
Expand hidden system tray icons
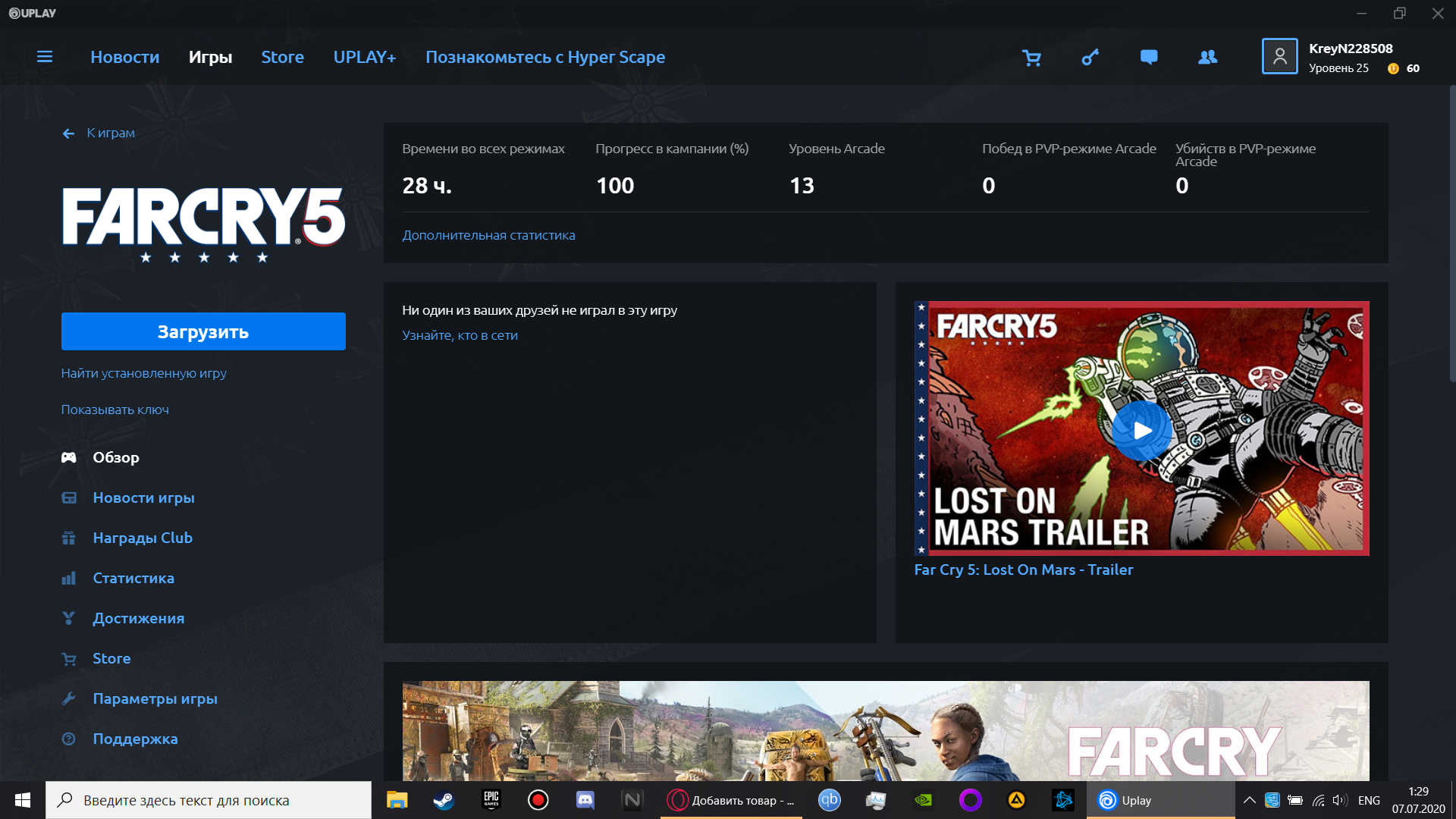click(x=1249, y=800)
